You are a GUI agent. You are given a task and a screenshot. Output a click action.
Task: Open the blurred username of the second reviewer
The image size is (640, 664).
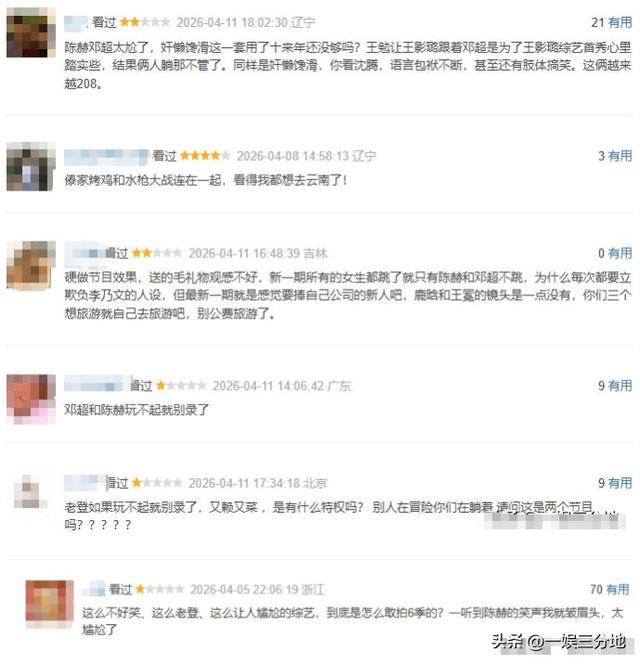pos(106,156)
